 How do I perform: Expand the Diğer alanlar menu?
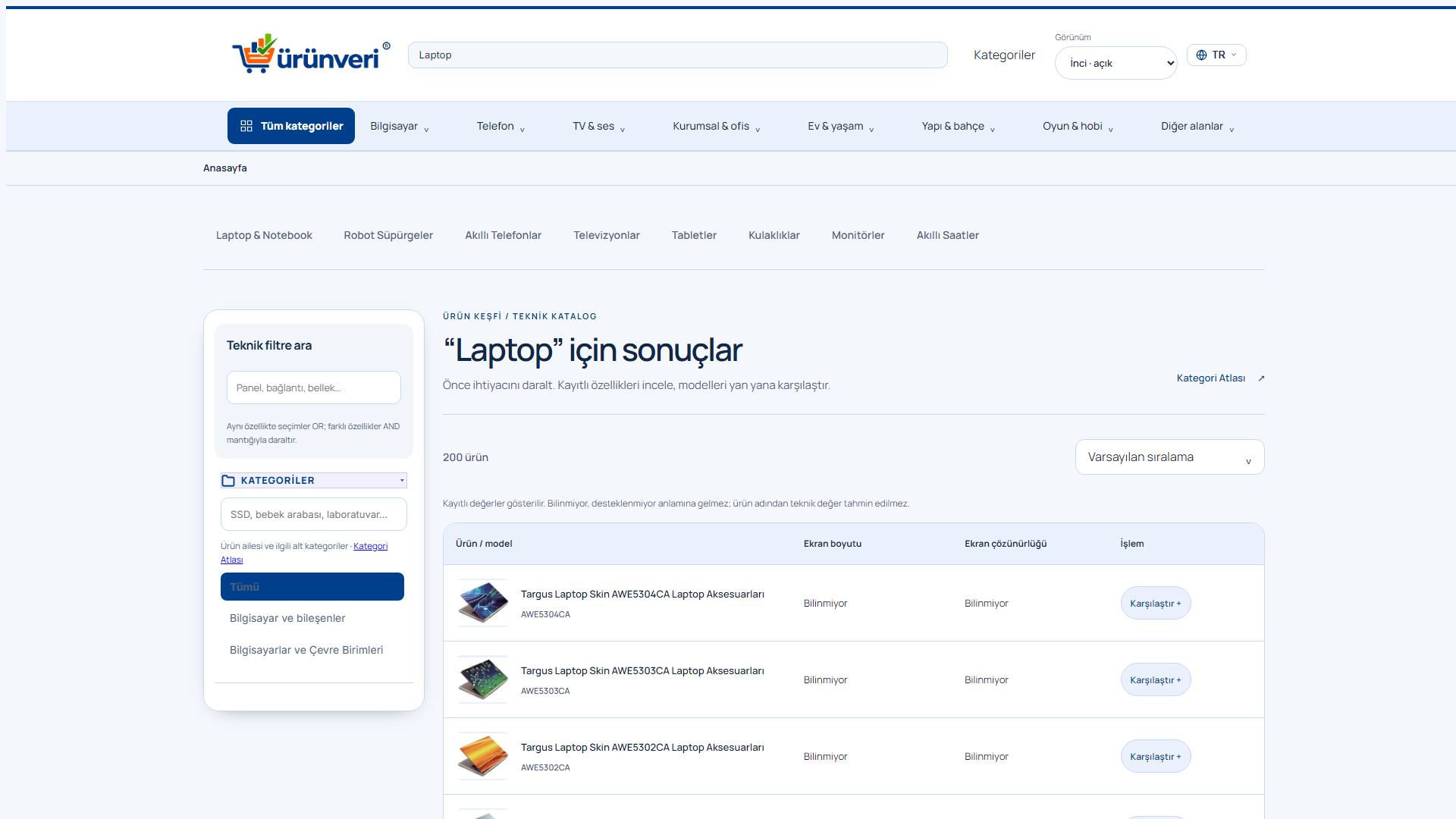[x=1198, y=127]
